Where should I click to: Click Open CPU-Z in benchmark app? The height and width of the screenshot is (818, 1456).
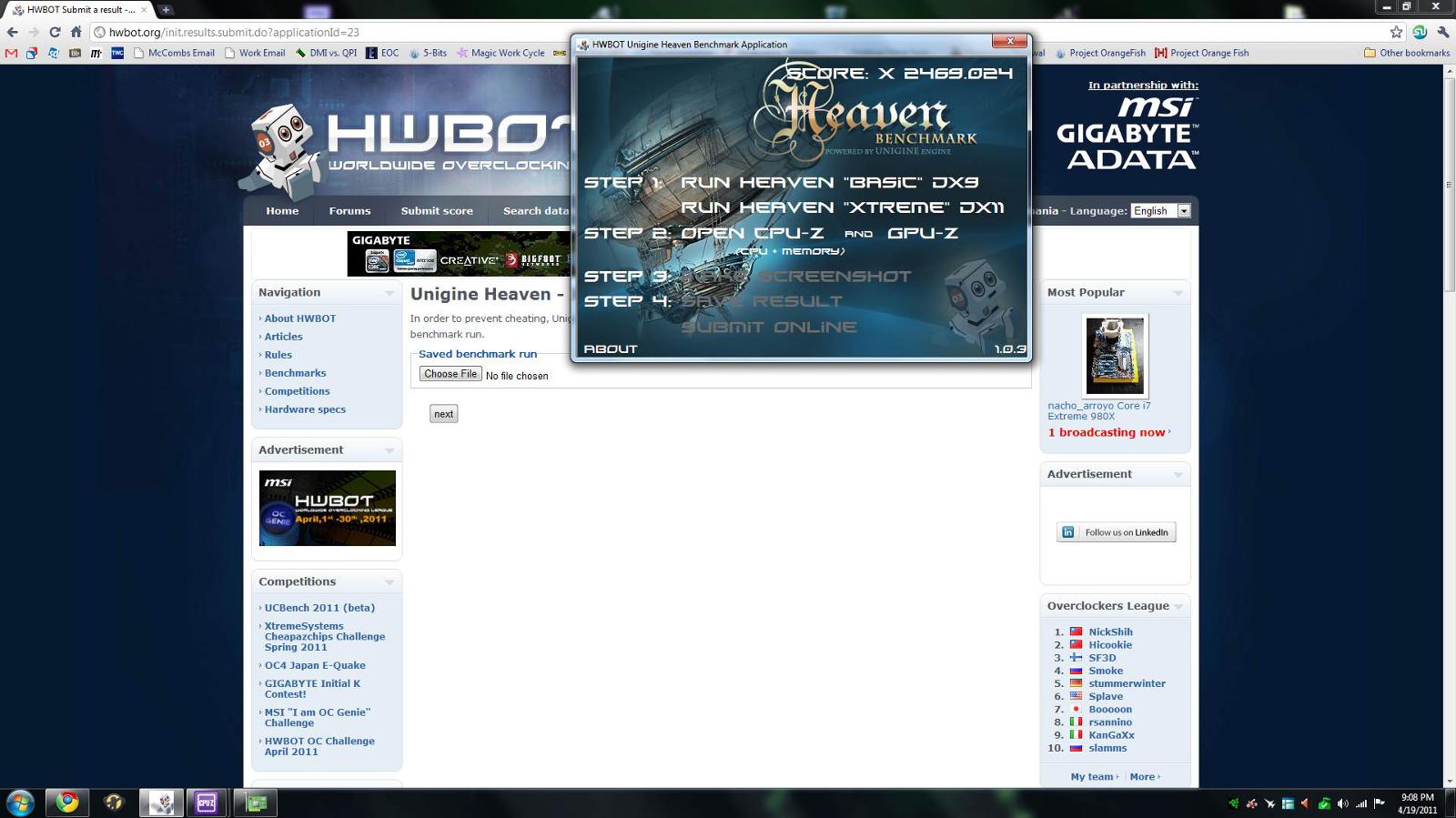pos(753,233)
